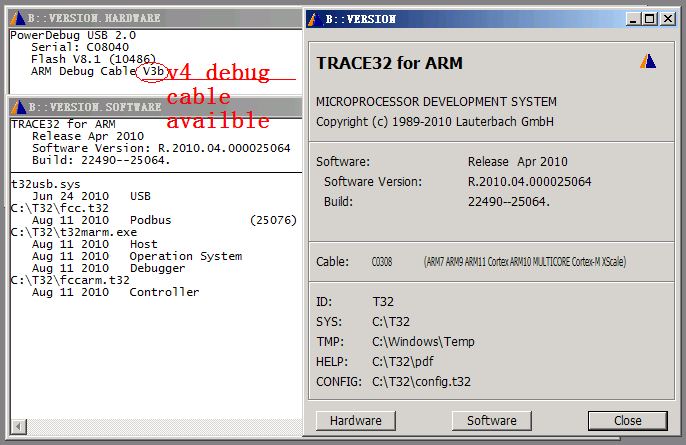This screenshot has width=686, height=445.
Task: Click 'MICROPROCESSOR DEVELOPMENT SYSTEM' text
Action: 436,102
